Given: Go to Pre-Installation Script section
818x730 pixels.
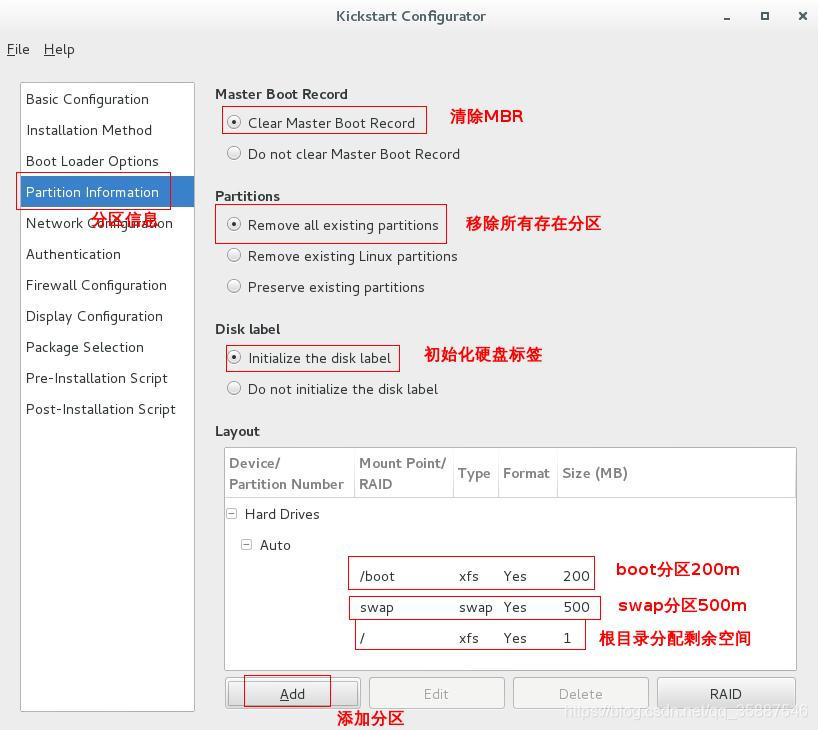Looking at the screenshot, I should pos(107,378).
